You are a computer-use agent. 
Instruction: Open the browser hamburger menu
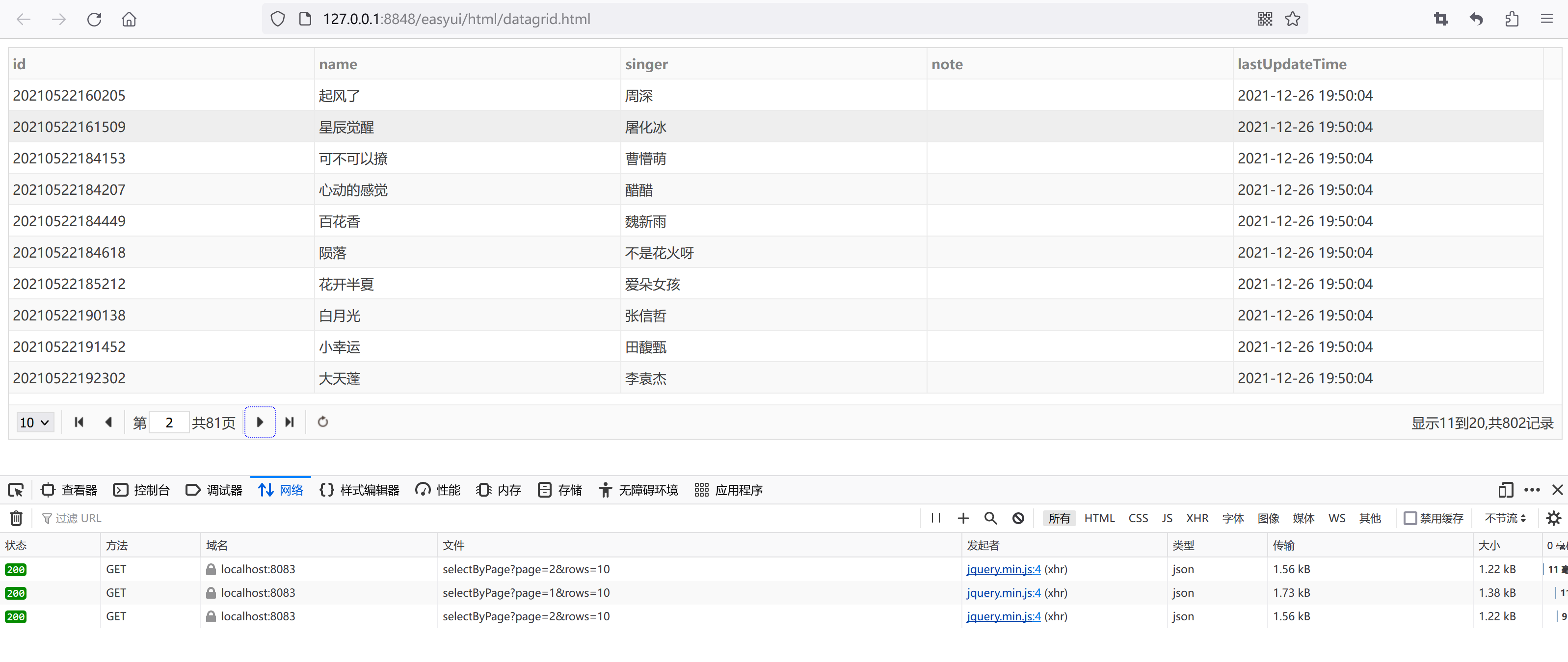tap(1547, 20)
